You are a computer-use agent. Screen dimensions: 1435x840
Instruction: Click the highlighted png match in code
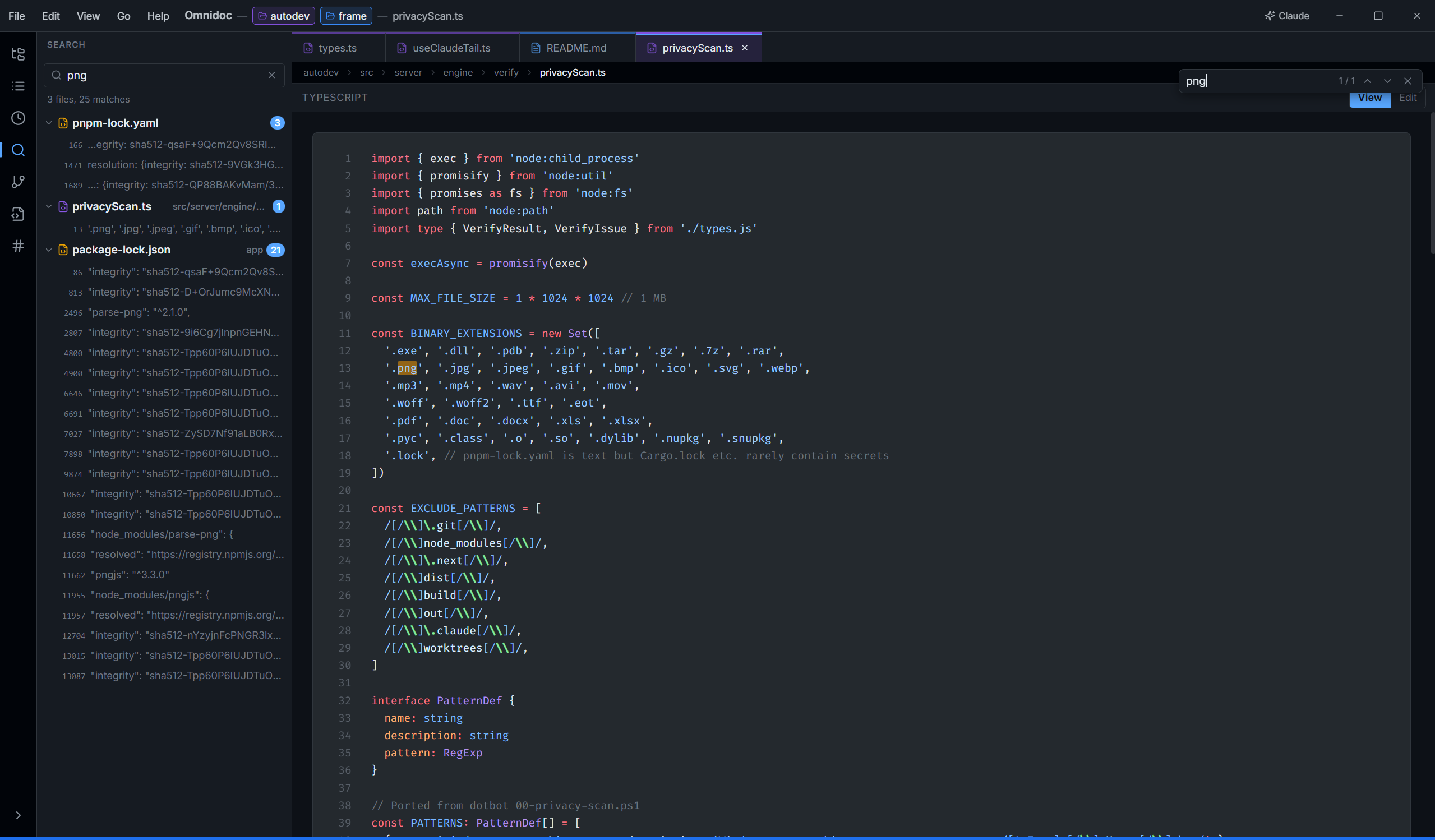[x=407, y=368]
